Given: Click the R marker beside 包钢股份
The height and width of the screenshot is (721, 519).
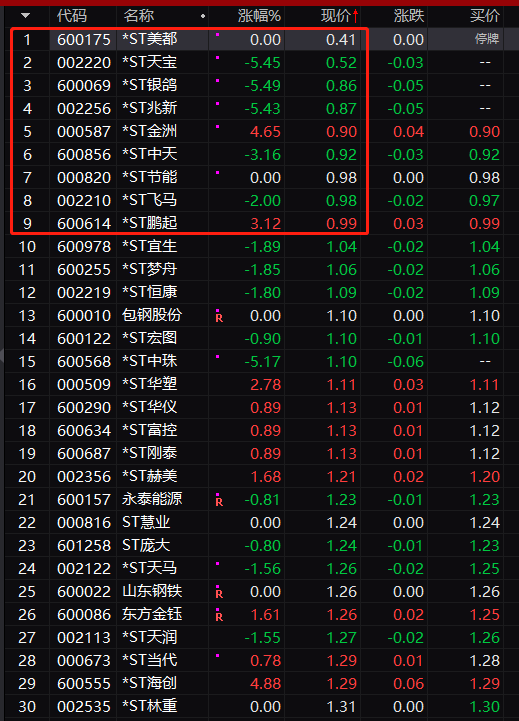Looking at the screenshot, I should click(x=219, y=318).
